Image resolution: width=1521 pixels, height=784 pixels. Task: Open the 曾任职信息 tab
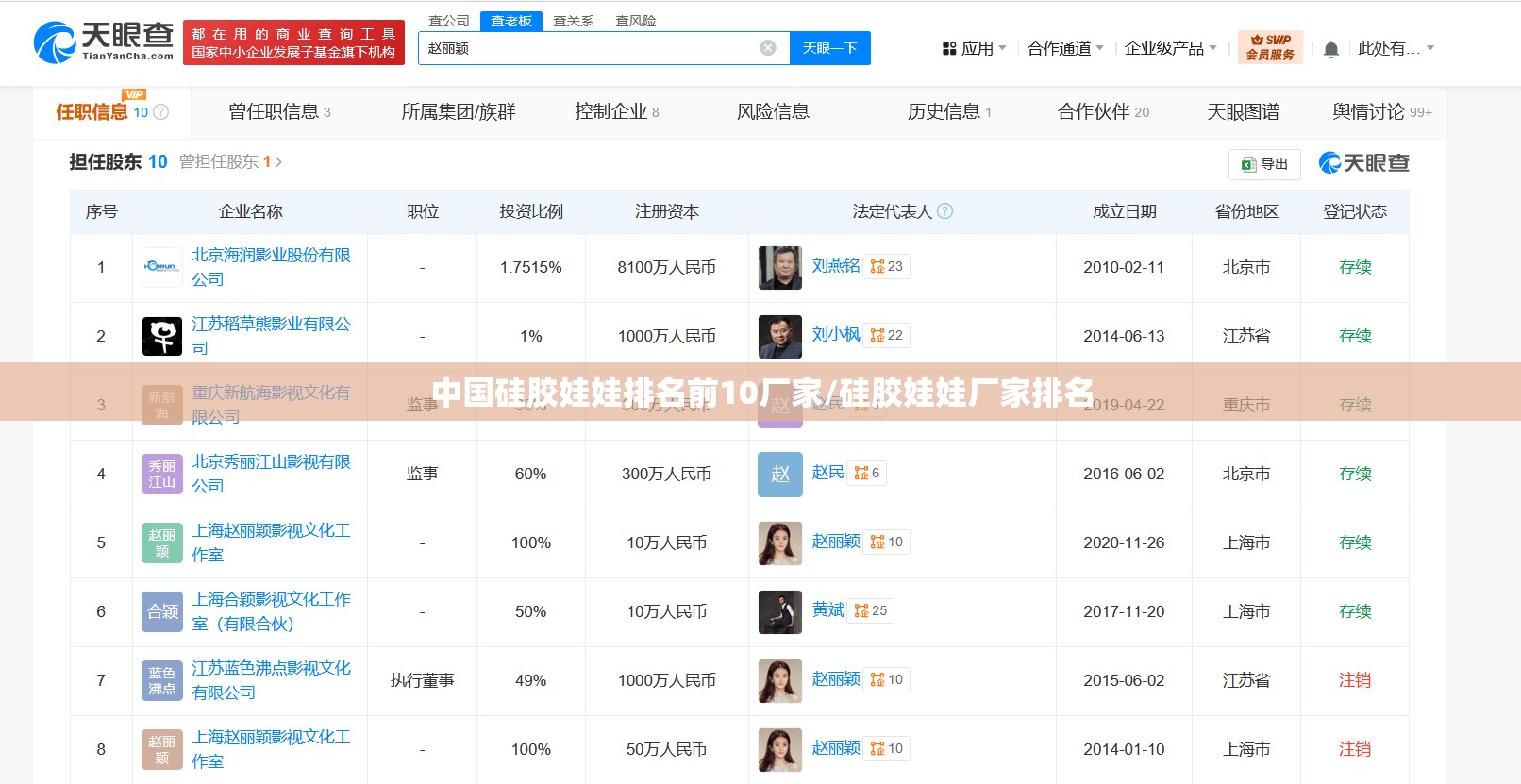(x=279, y=112)
